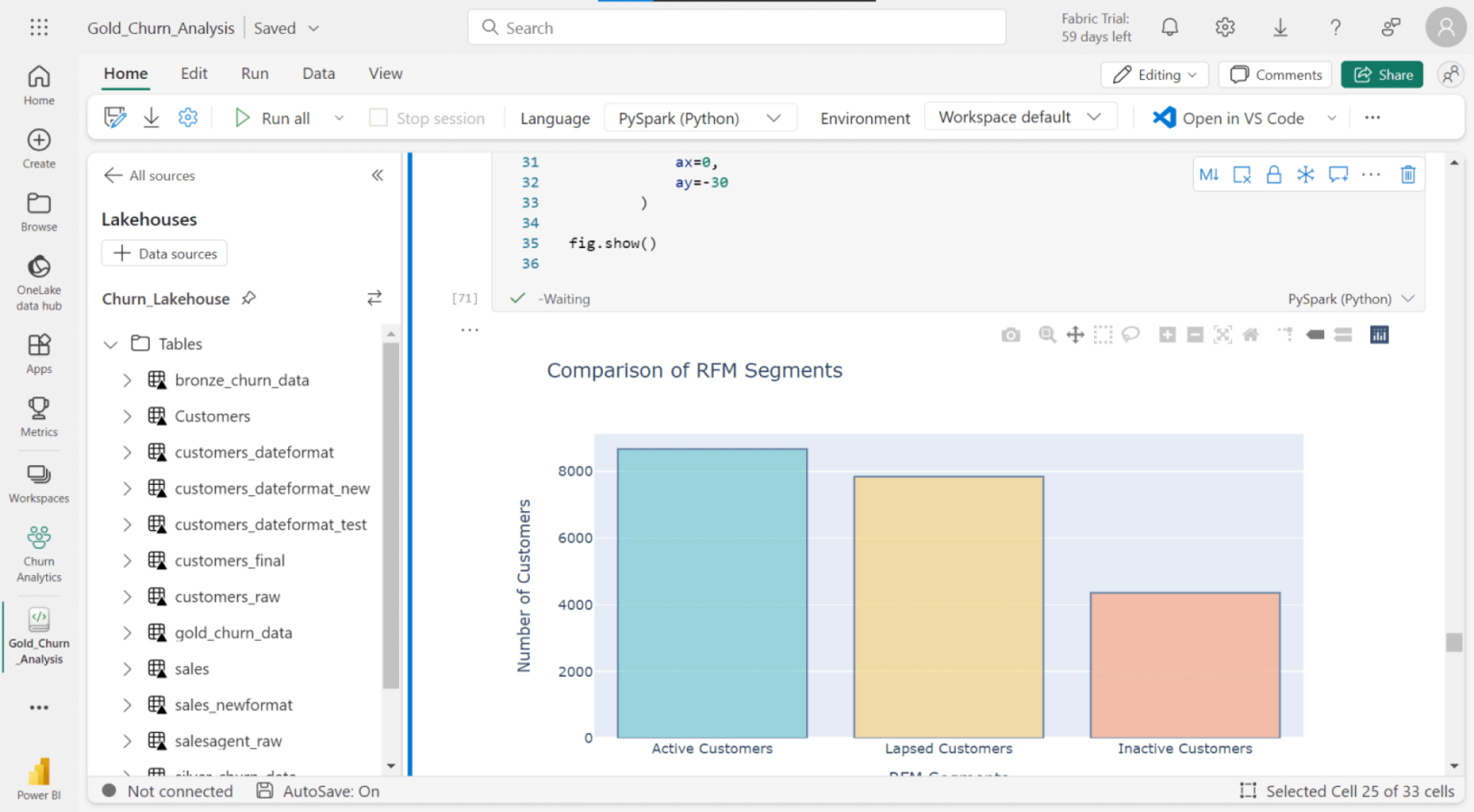Switch to Power BI experience
The width and height of the screenshot is (1474, 812).
pyautogui.click(x=39, y=779)
